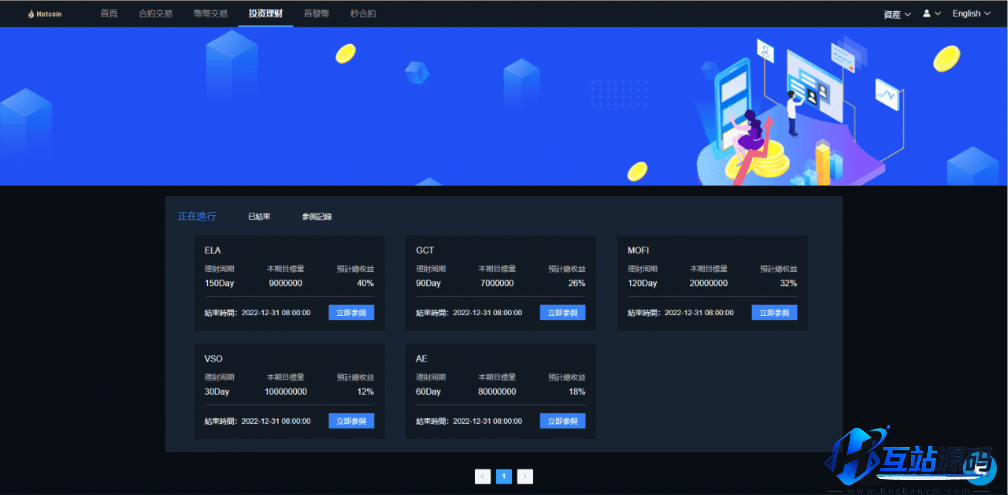Screen dimensions: 1008x495
Task: Join the VSO plan with 立即參與
Action: coord(351,420)
